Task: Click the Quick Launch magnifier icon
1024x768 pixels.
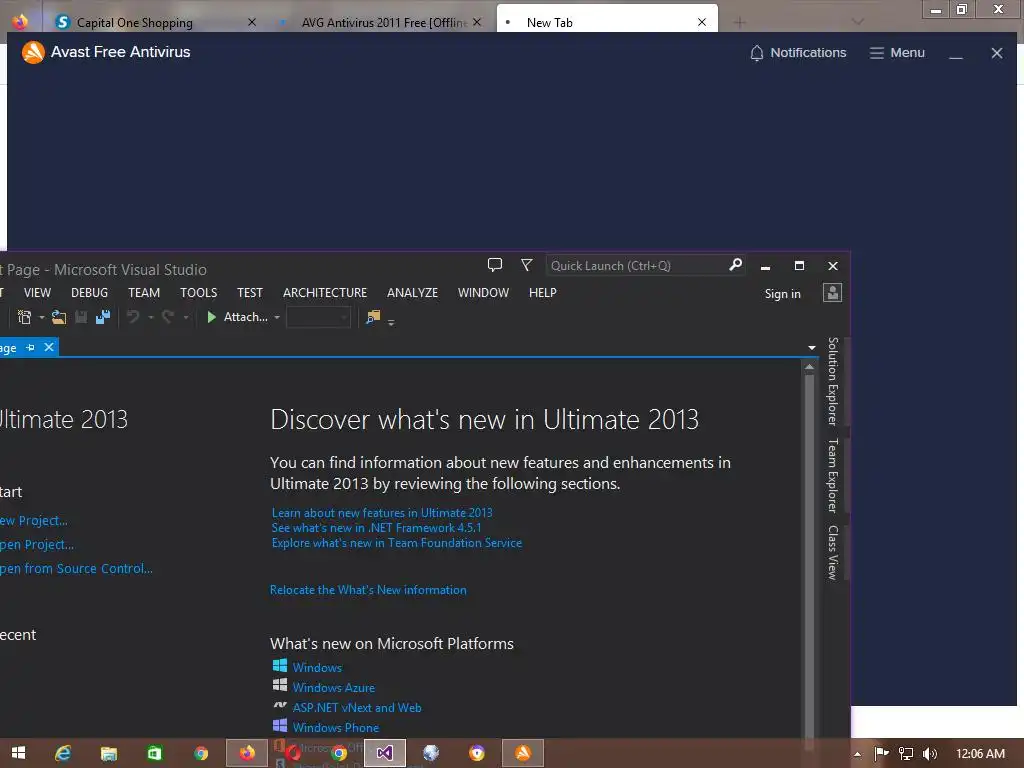Action: coord(735,264)
